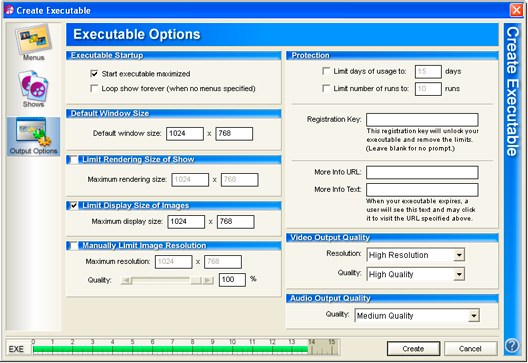
Task: Open the Menus section icon
Action: [x=33, y=42]
